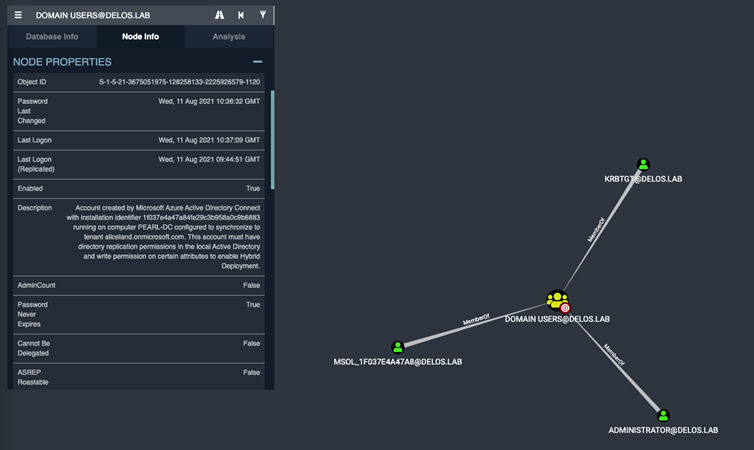Viewport: 754px width, 450px height.
Task: Select the KRBTGT@DELOS.LAB user node
Action: pos(643,165)
